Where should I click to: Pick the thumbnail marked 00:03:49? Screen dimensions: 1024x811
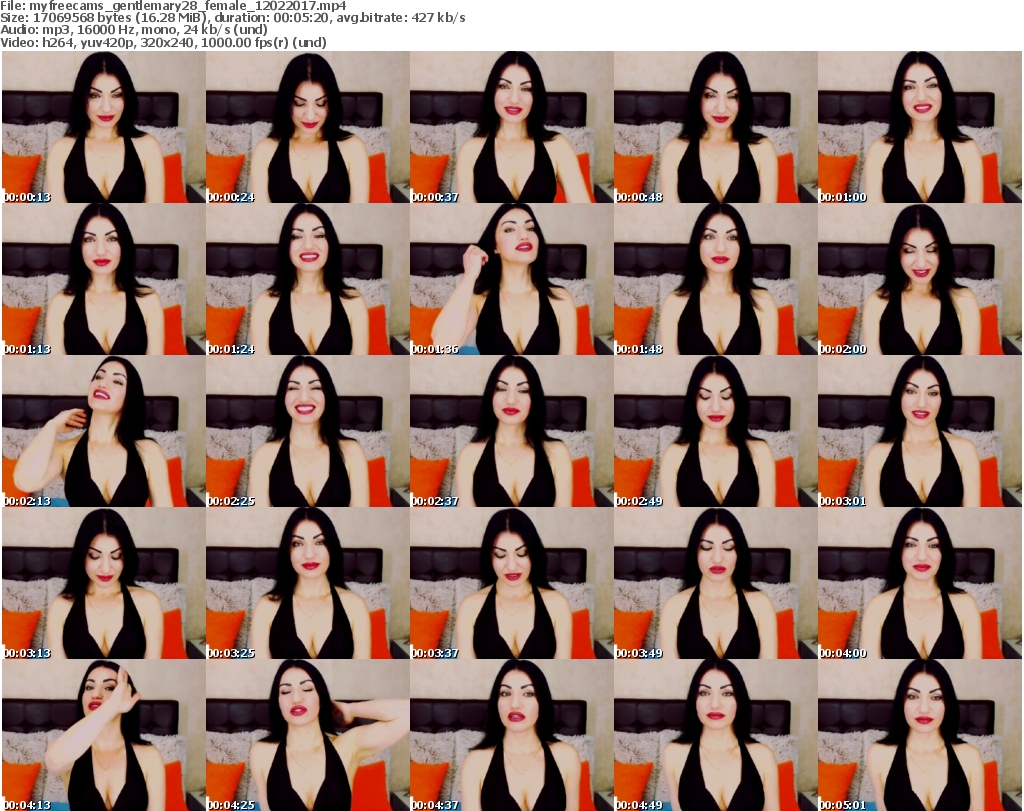tap(715, 583)
